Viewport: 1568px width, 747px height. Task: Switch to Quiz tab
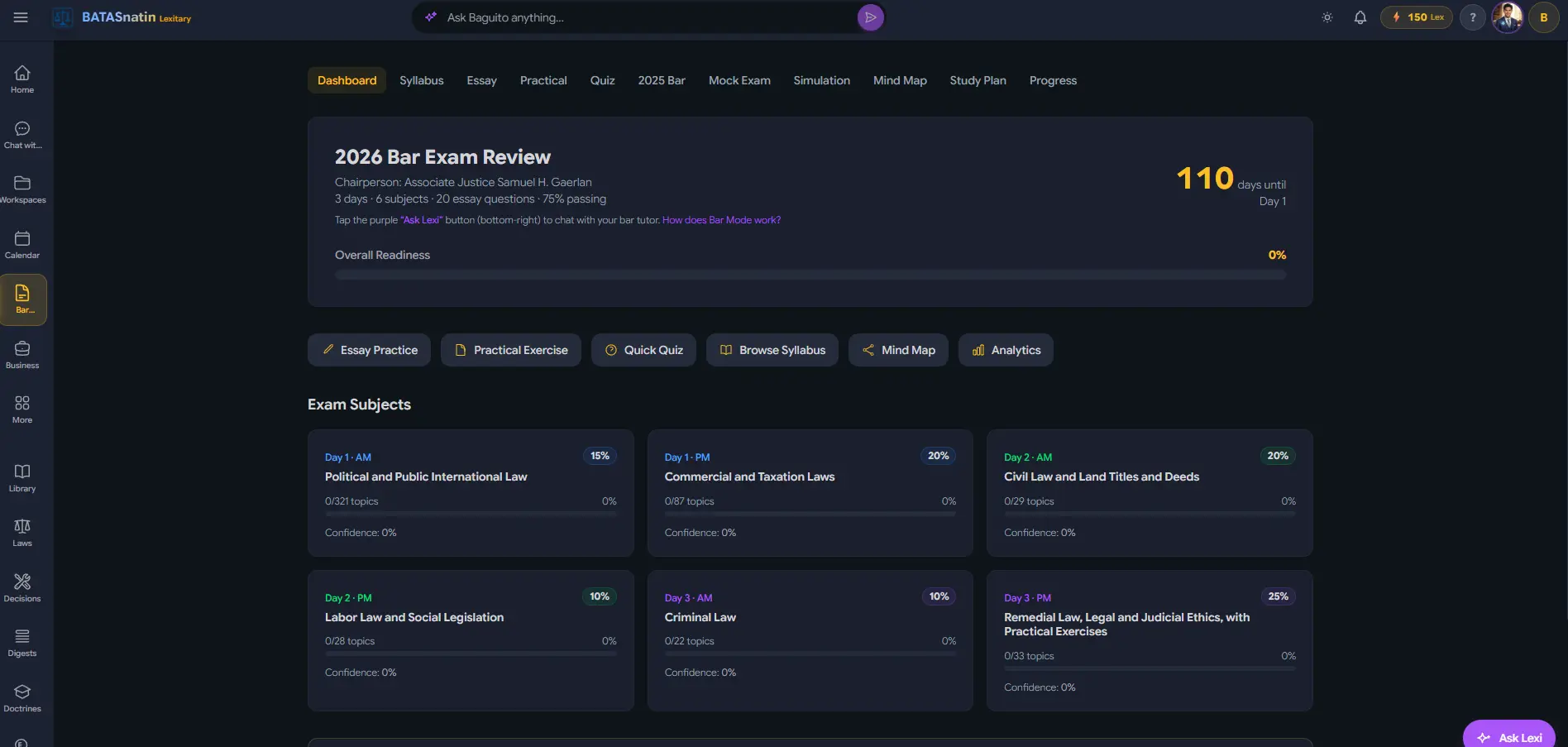(602, 80)
